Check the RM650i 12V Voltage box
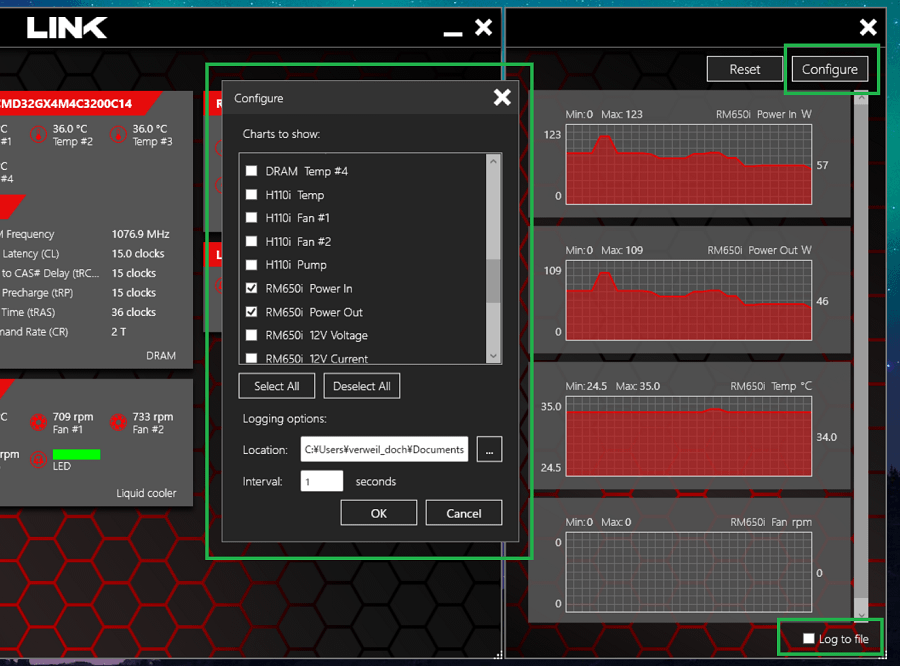 pos(251,335)
